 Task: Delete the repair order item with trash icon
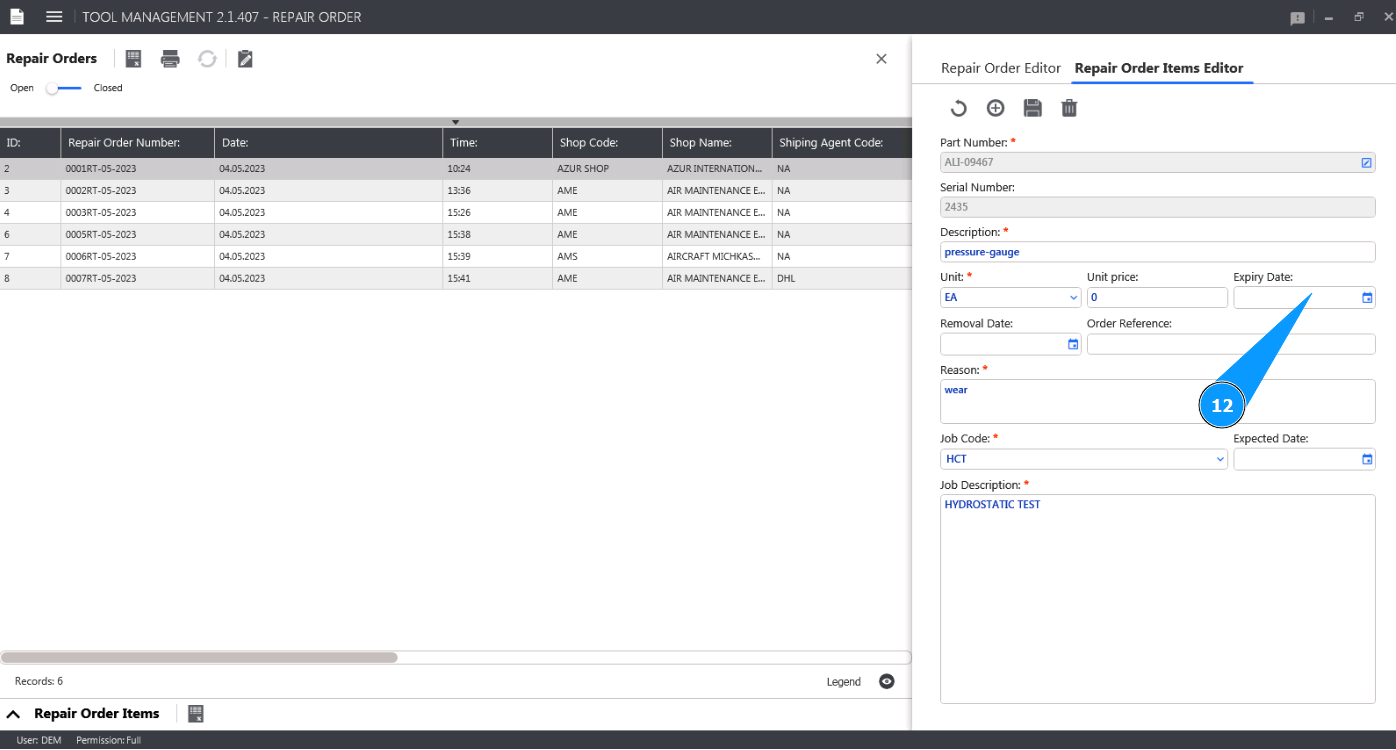pyautogui.click(x=1069, y=109)
